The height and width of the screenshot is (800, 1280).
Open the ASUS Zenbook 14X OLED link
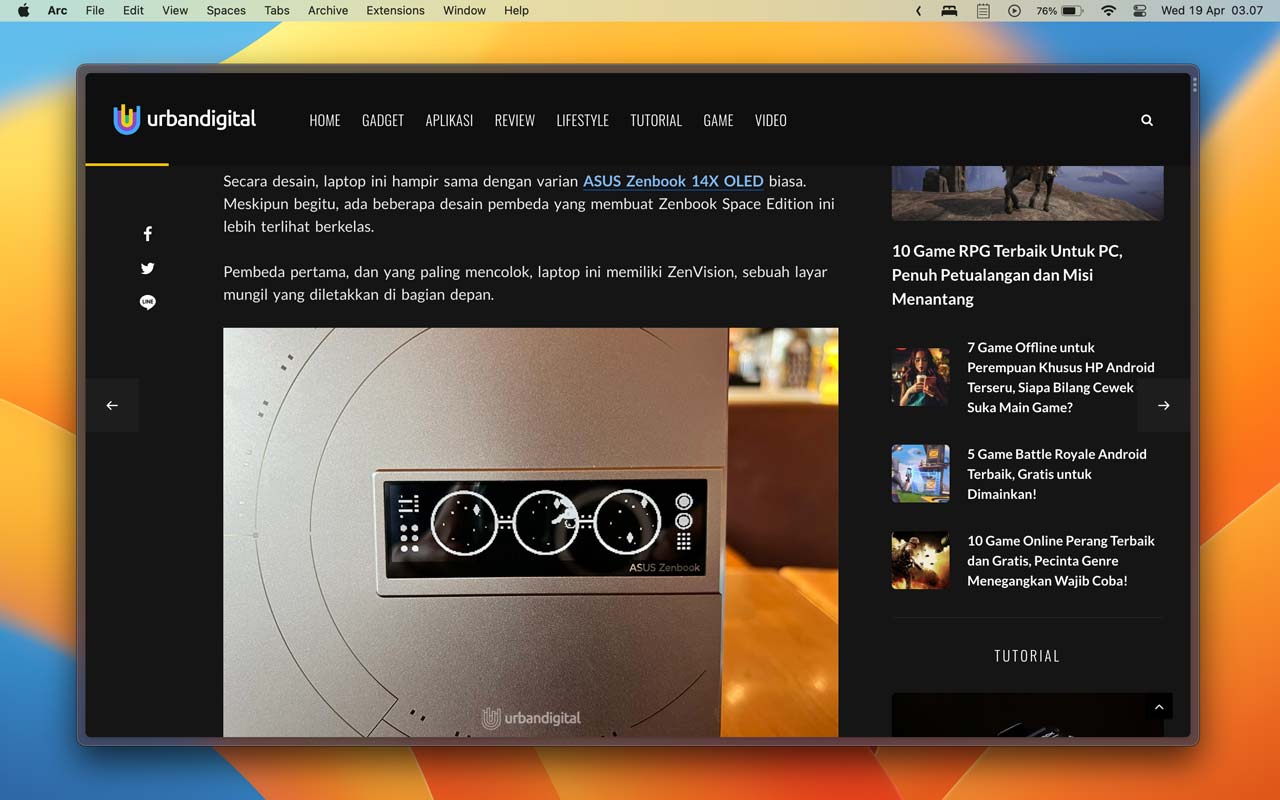click(672, 181)
